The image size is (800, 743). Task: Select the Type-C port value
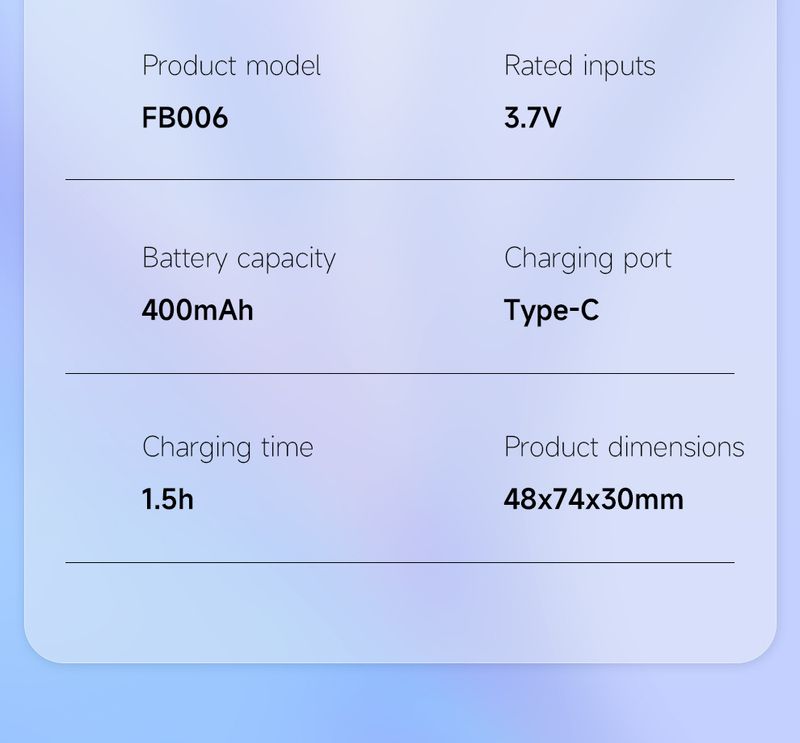pyautogui.click(x=551, y=310)
